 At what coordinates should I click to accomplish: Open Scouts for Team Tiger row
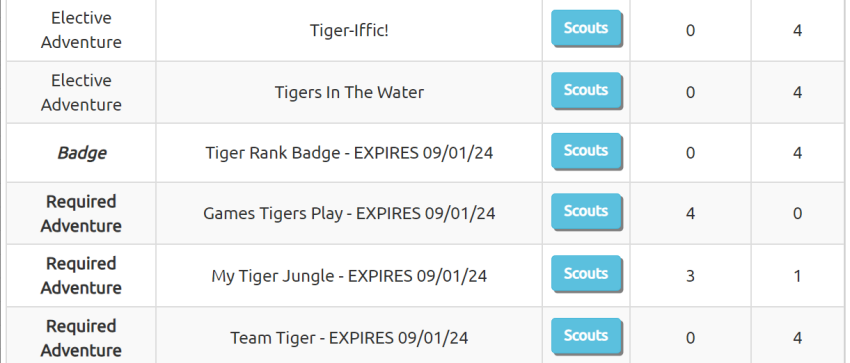click(x=586, y=336)
